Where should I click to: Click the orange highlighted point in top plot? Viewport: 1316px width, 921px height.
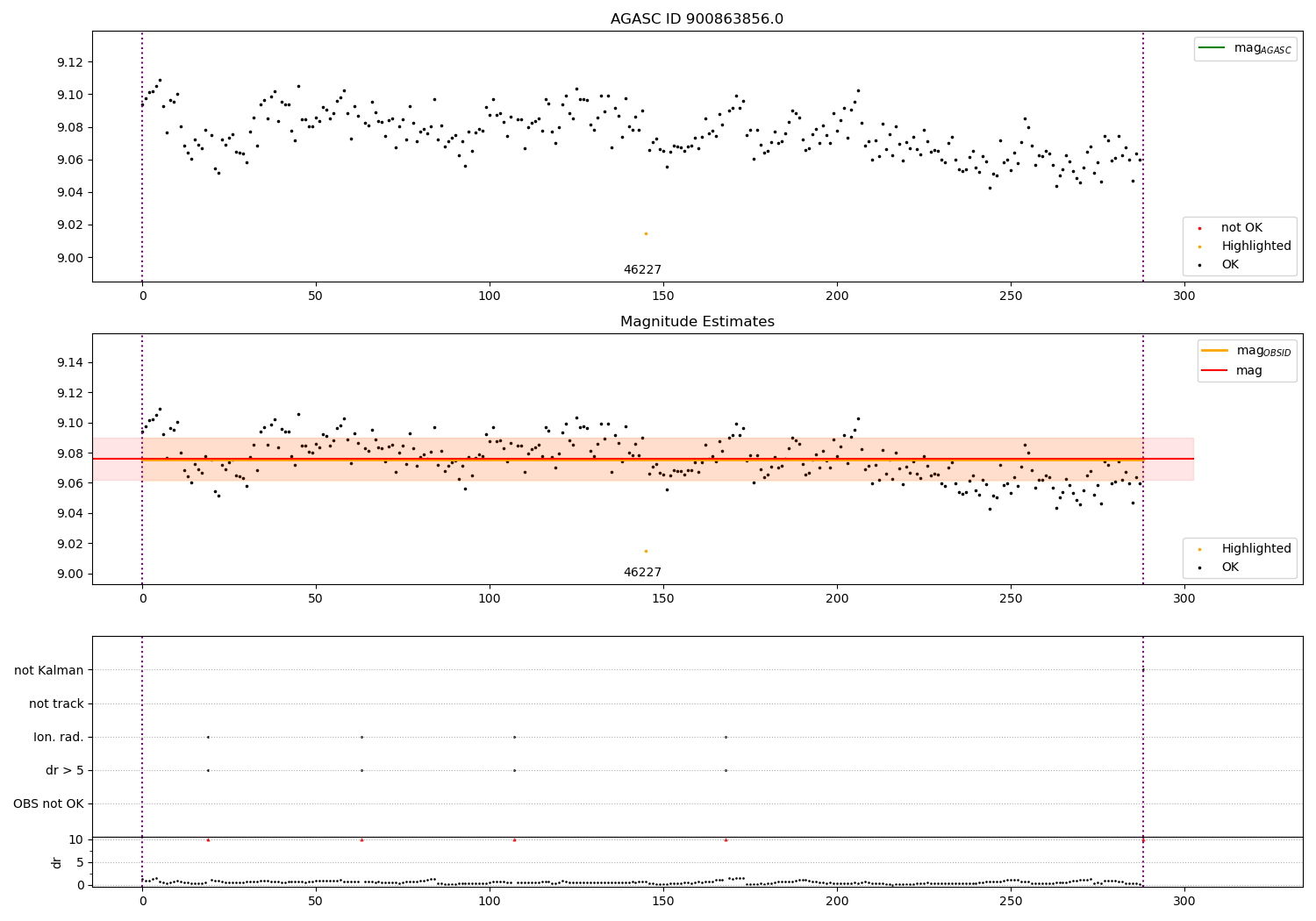point(646,233)
